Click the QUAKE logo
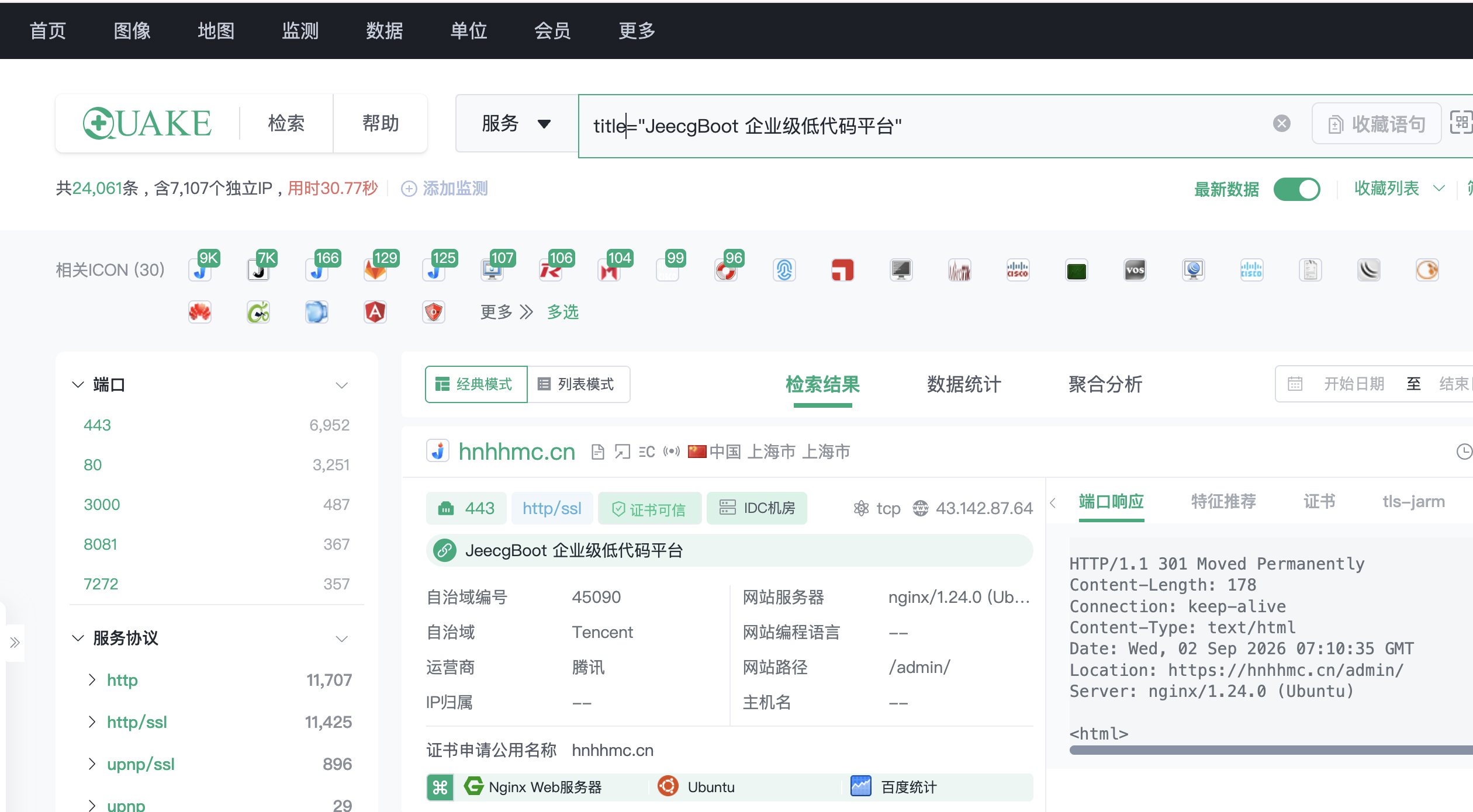1473x812 pixels. [147, 123]
